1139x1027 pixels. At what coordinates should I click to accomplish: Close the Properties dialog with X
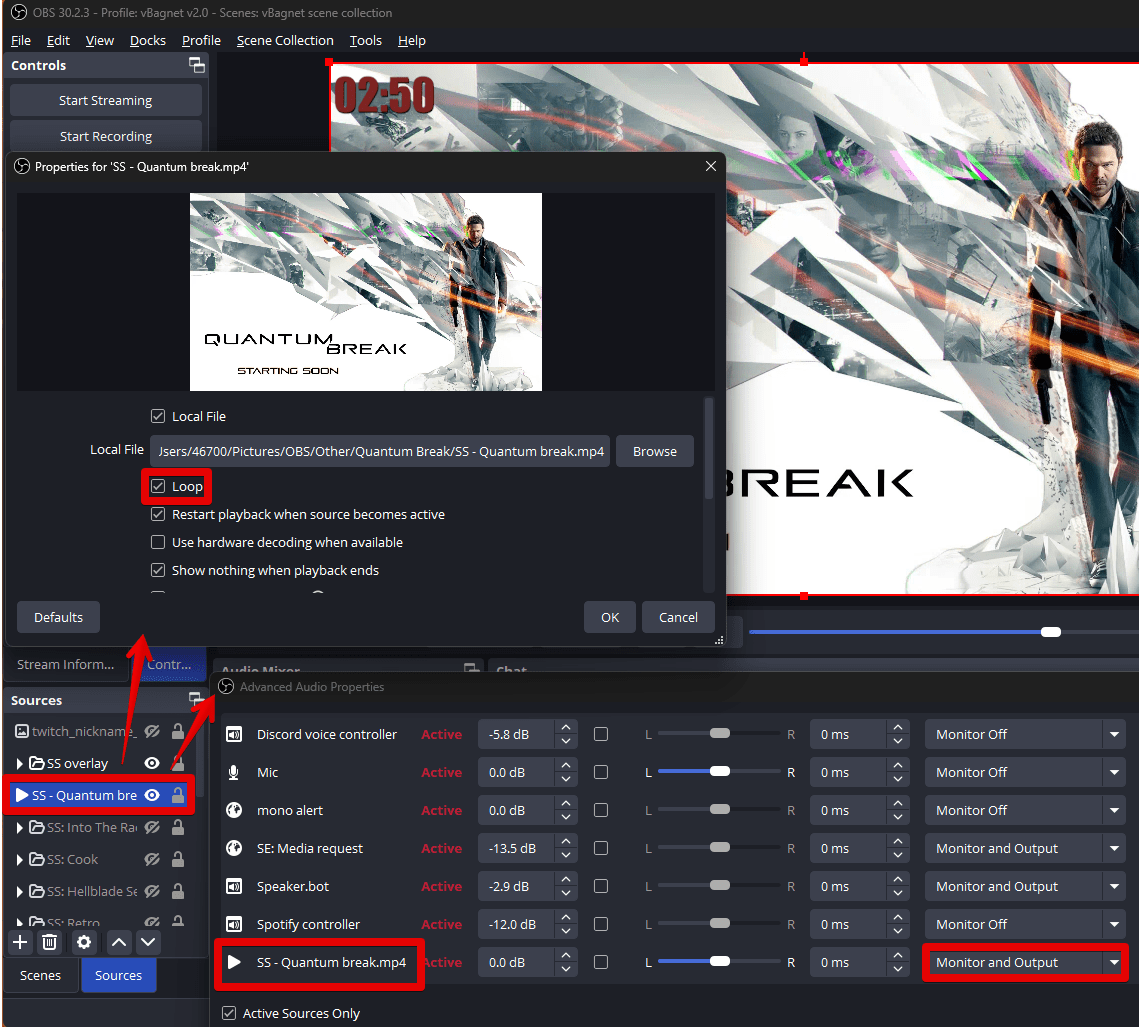pyautogui.click(x=711, y=166)
